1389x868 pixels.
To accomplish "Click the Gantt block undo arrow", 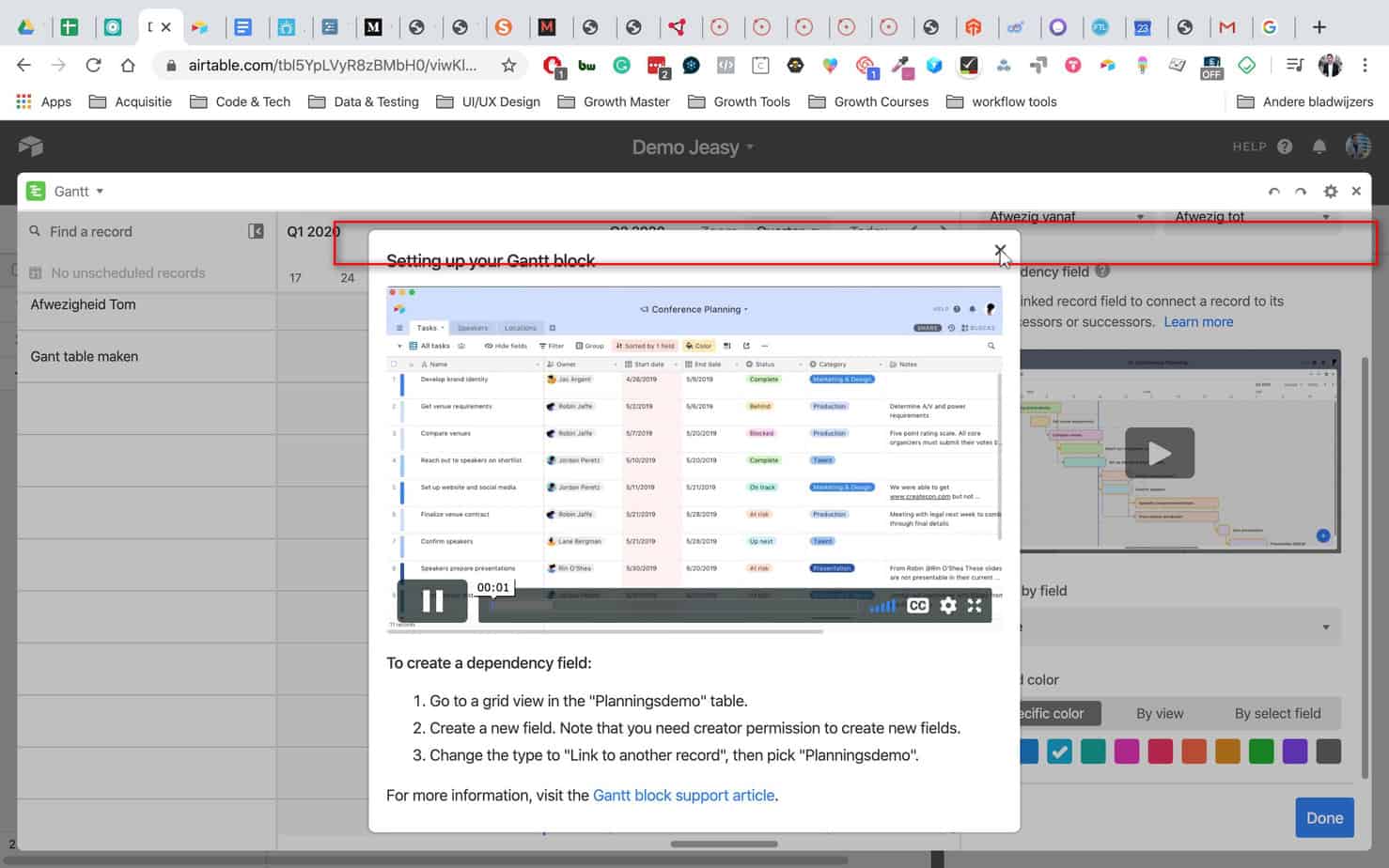I will [1273, 191].
